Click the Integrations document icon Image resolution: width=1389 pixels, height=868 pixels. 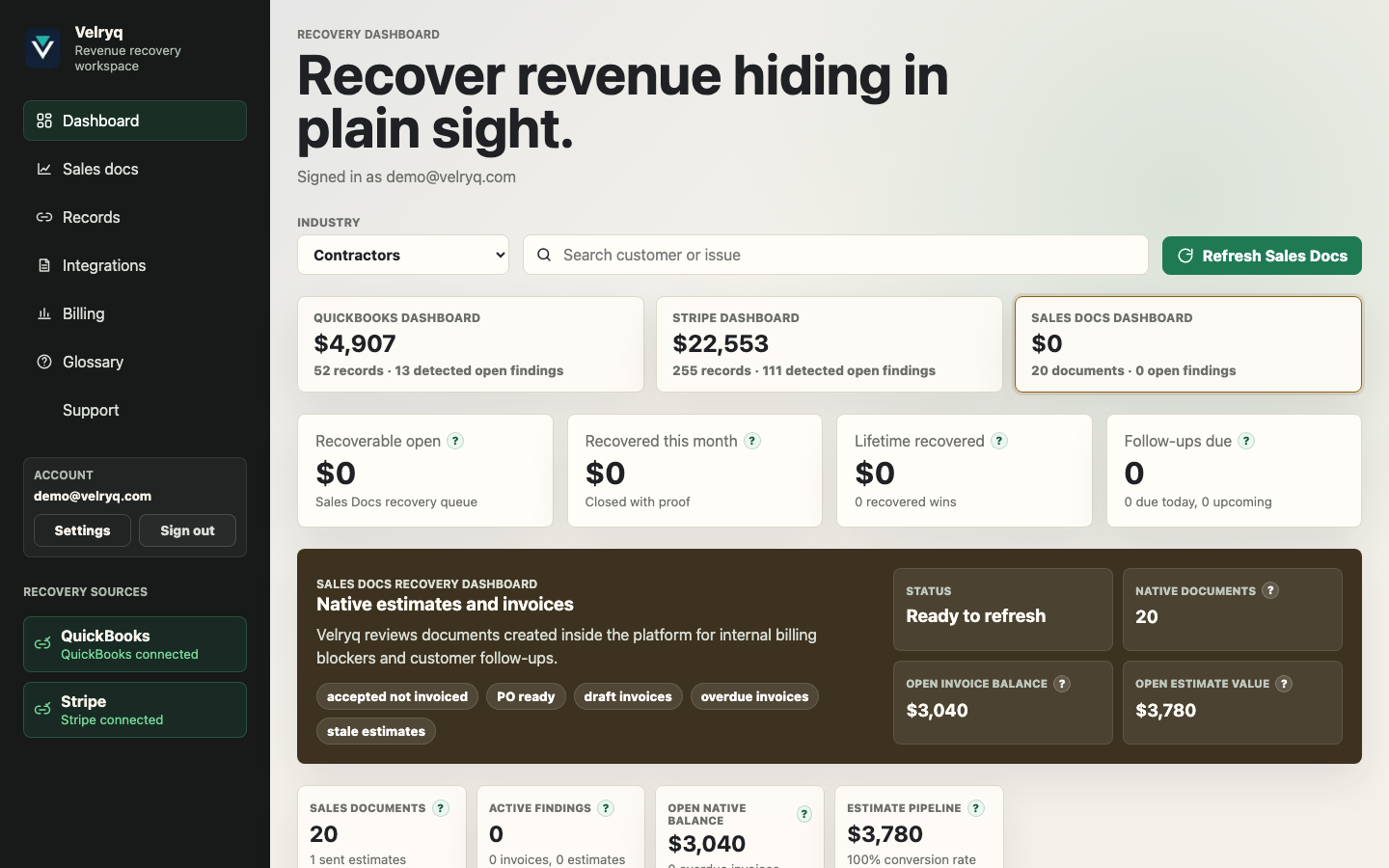[x=44, y=265]
